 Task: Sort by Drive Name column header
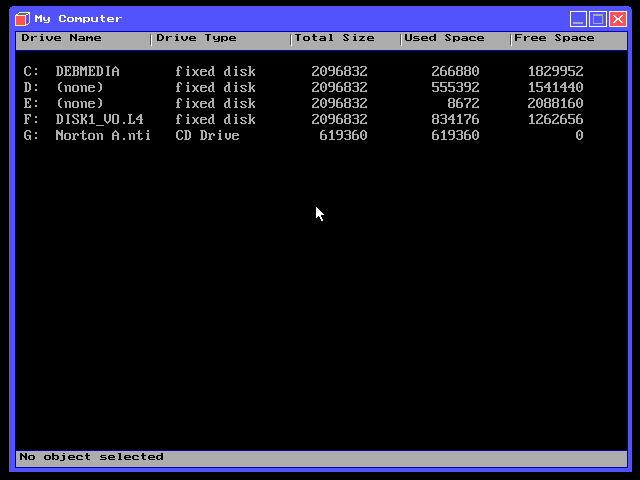pos(83,40)
